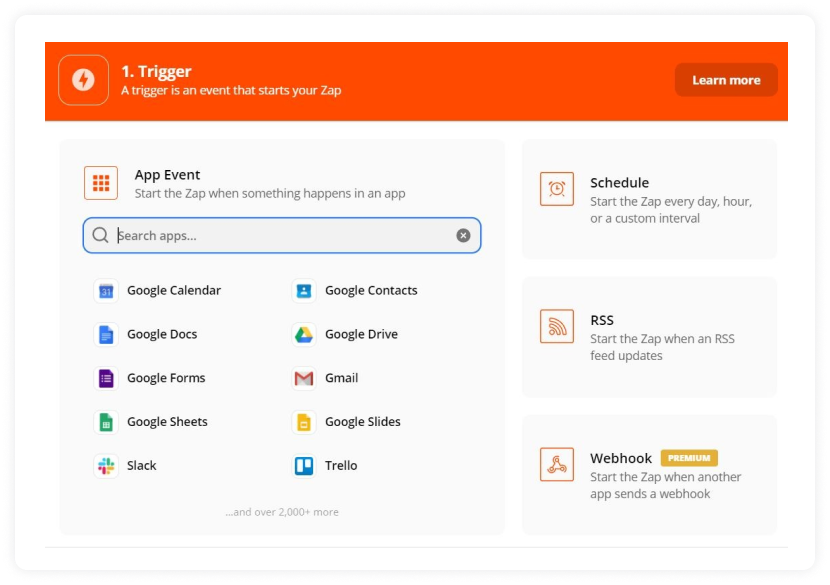Choose the Google Calendar label
This screenshot has width=830, height=585.
pos(174,290)
